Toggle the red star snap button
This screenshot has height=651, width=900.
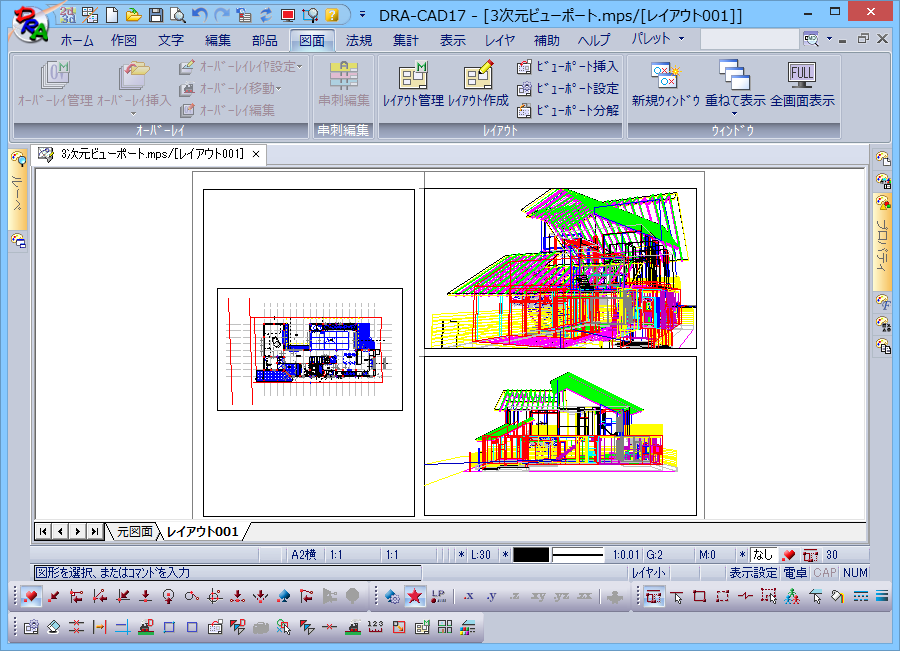(x=414, y=596)
